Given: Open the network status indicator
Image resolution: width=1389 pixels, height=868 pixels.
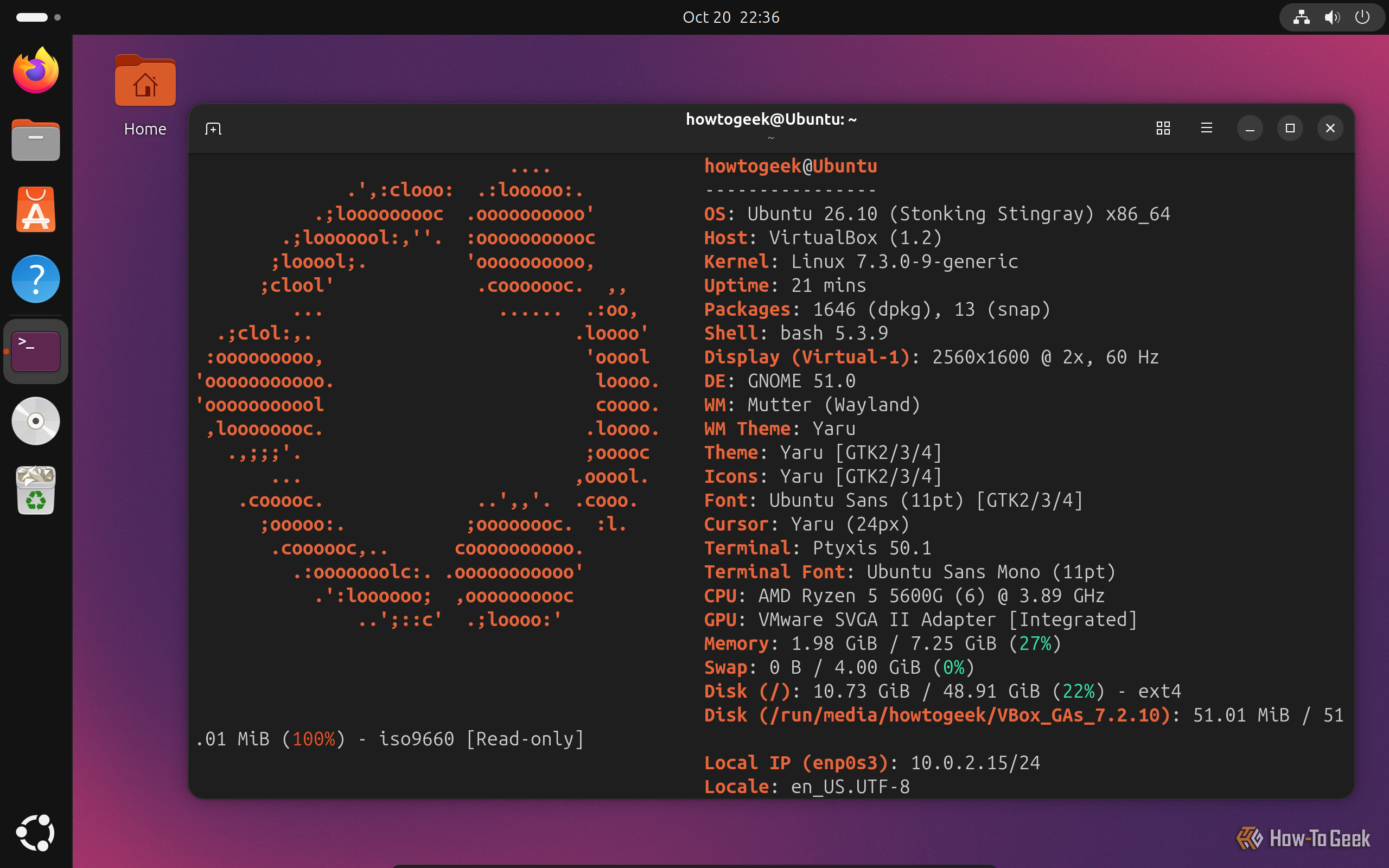Looking at the screenshot, I should [1301, 17].
